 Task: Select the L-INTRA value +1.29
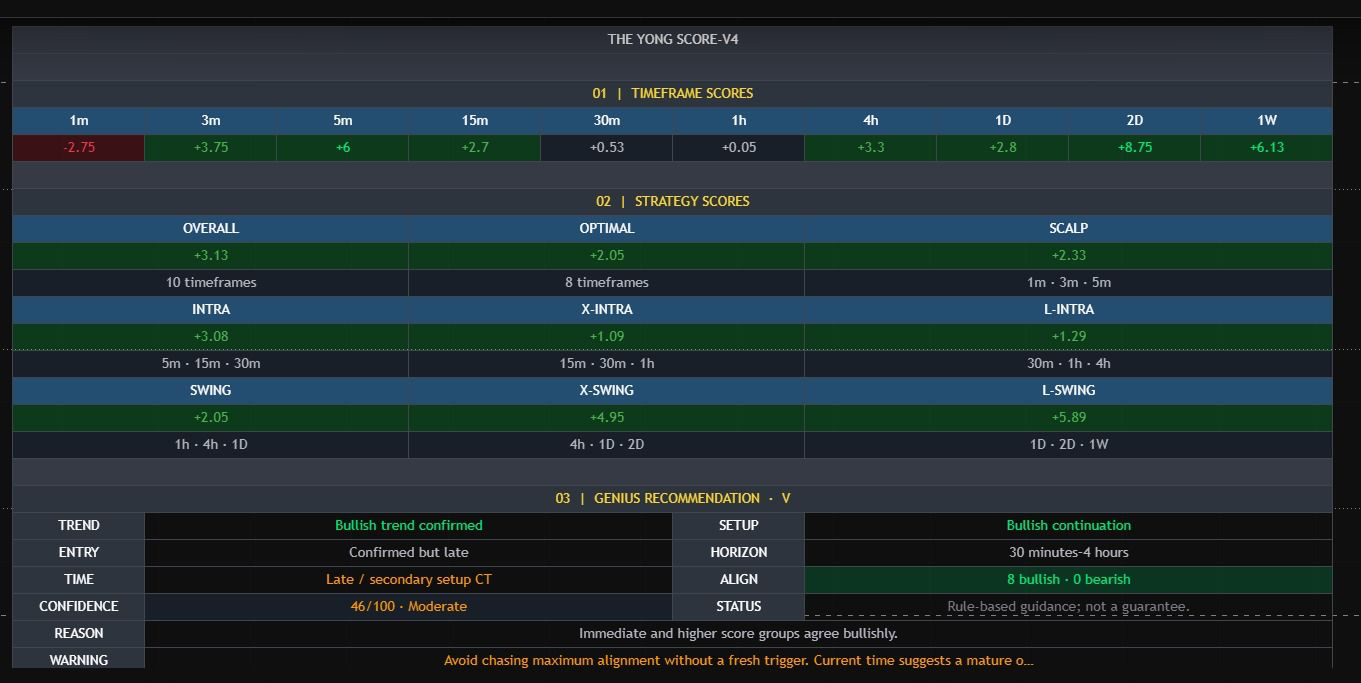tap(1068, 336)
